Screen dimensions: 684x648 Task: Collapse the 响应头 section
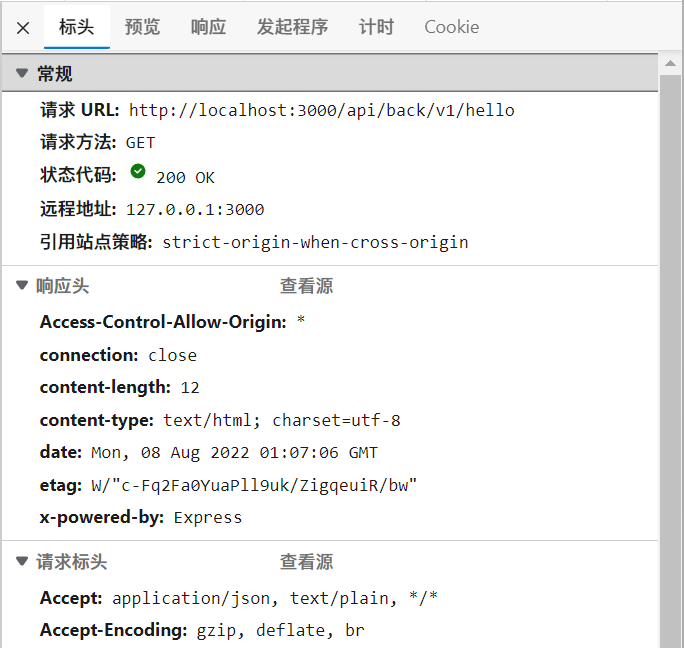[x=23, y=286]
